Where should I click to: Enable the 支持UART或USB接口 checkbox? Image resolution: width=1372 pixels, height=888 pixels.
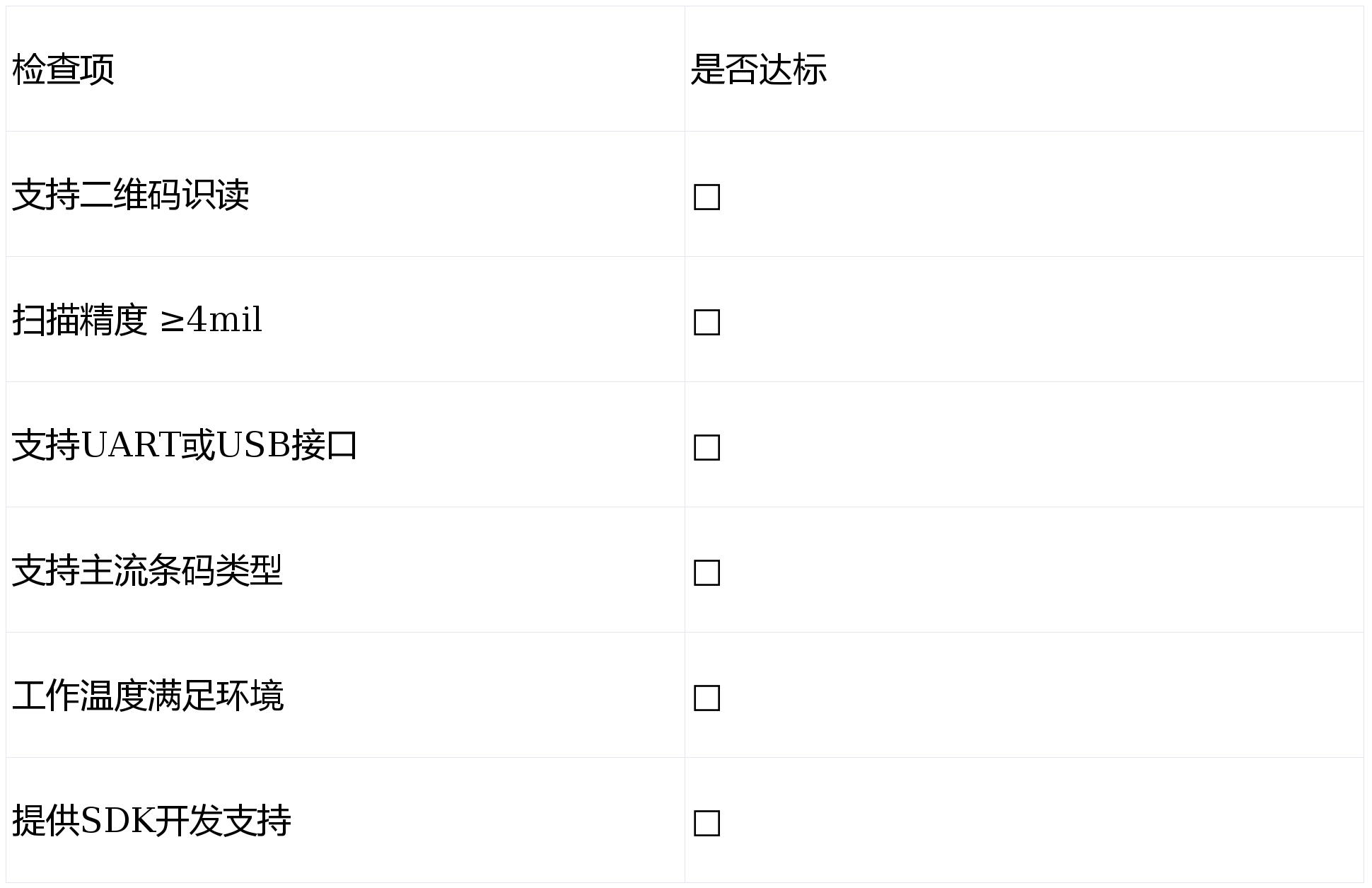(707, 447)
